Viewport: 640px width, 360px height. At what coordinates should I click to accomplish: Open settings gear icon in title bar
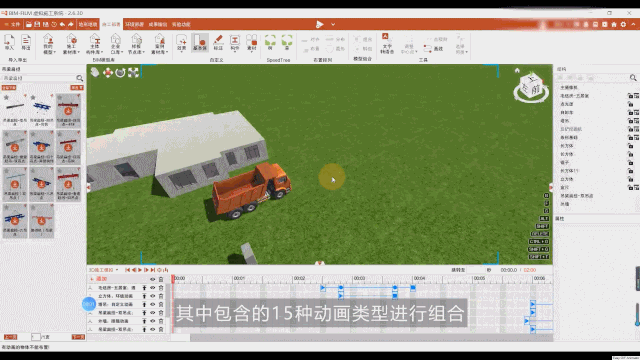[x=623, y=24]
